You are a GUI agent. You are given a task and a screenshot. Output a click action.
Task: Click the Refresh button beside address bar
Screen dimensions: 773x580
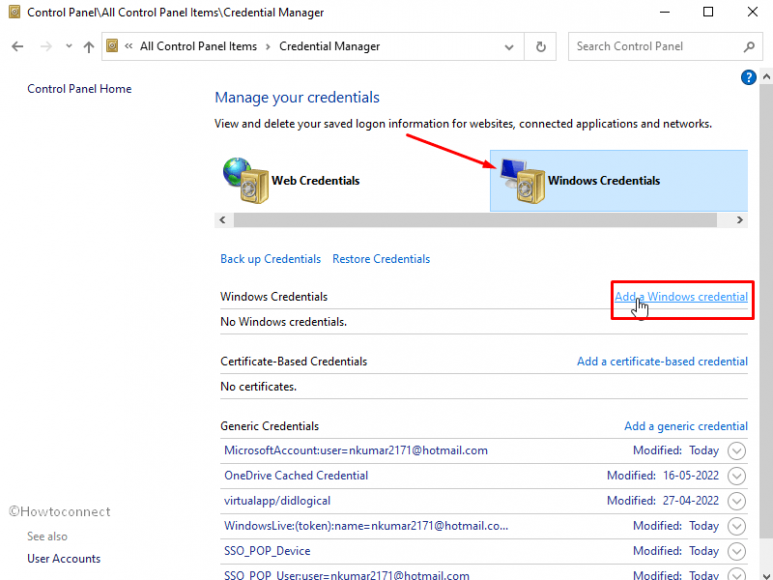point(541,47)
